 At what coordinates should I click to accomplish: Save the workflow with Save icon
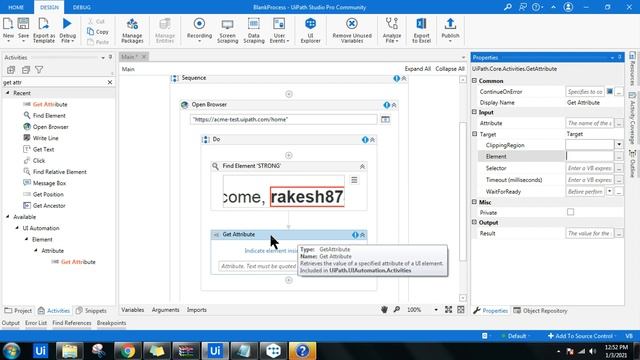[x=23, y=29]
